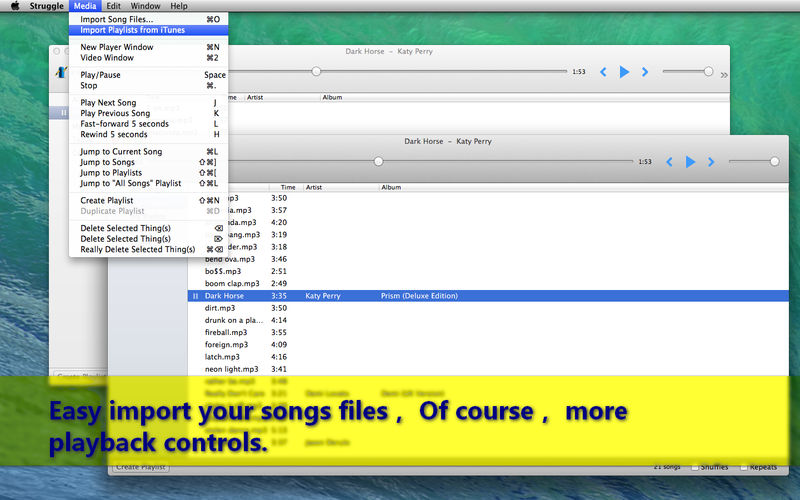Select the Dark Horse song row
Viewport: 800px width, 500px height.
[488, 296]
